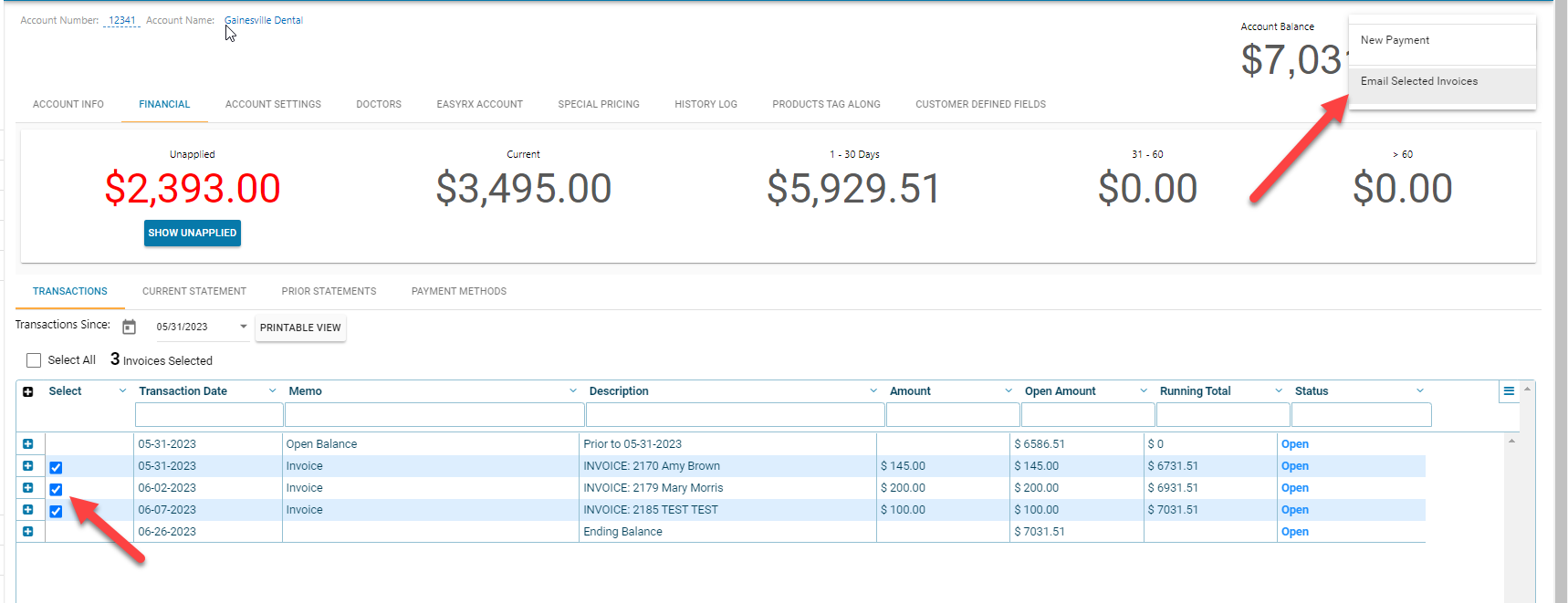
Task: Open the Transaction Date column menu arrow
Action: point(272,391)
